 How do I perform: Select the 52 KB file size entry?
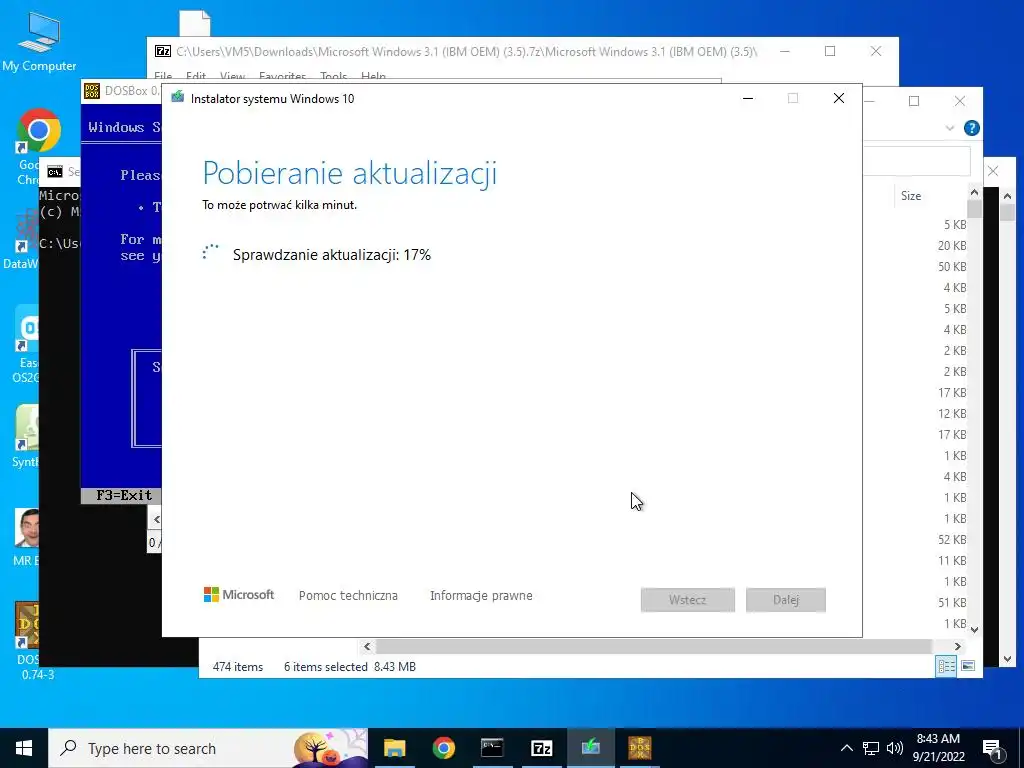pos(952,539)
